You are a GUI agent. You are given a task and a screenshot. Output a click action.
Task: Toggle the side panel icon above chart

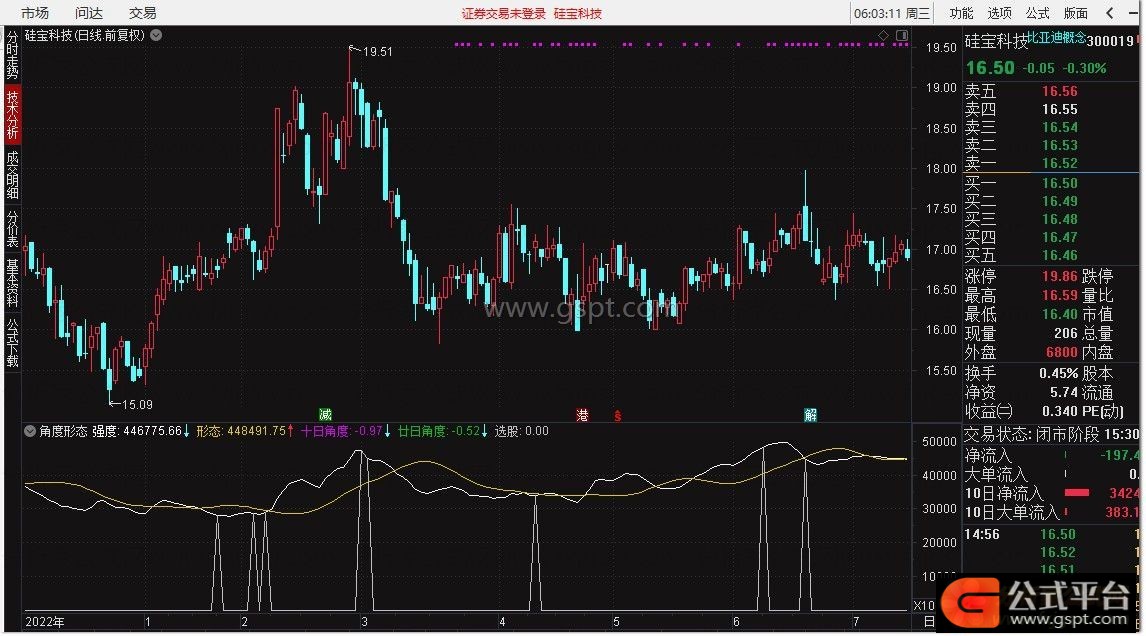click(x=902, y=35)
